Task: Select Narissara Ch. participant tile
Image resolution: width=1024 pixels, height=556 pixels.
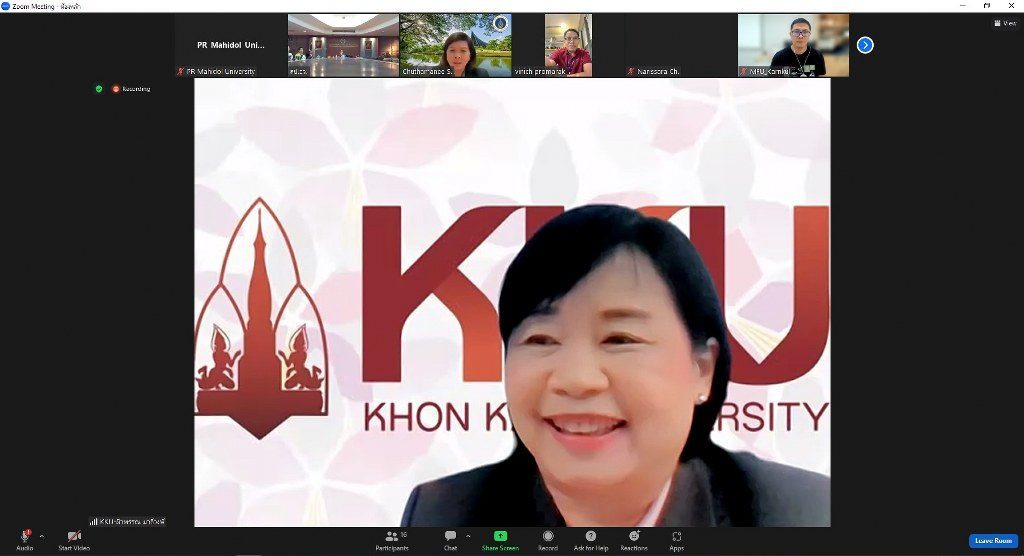Action: (681, 45)
